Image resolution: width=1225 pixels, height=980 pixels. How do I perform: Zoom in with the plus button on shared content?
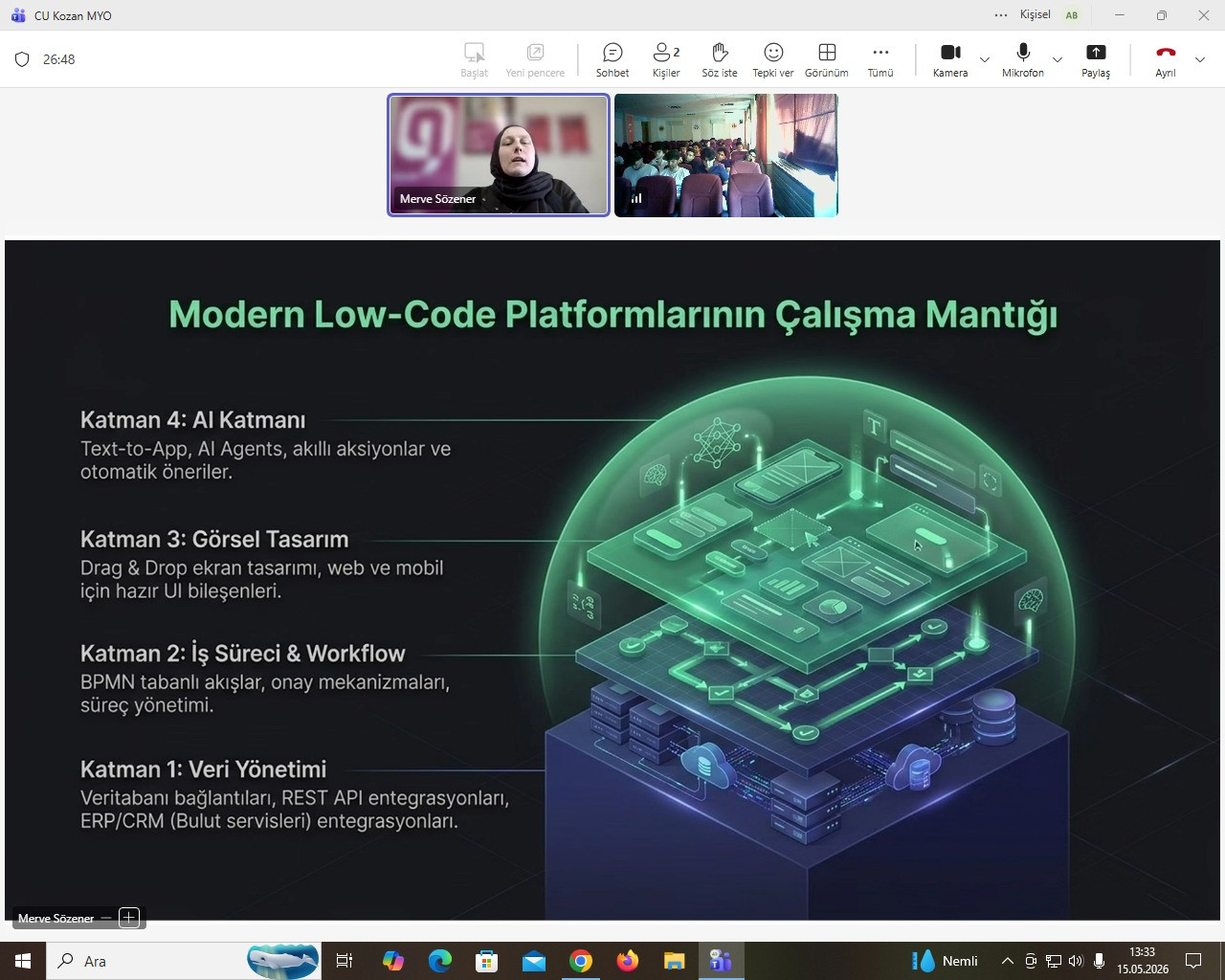[129, 918]
